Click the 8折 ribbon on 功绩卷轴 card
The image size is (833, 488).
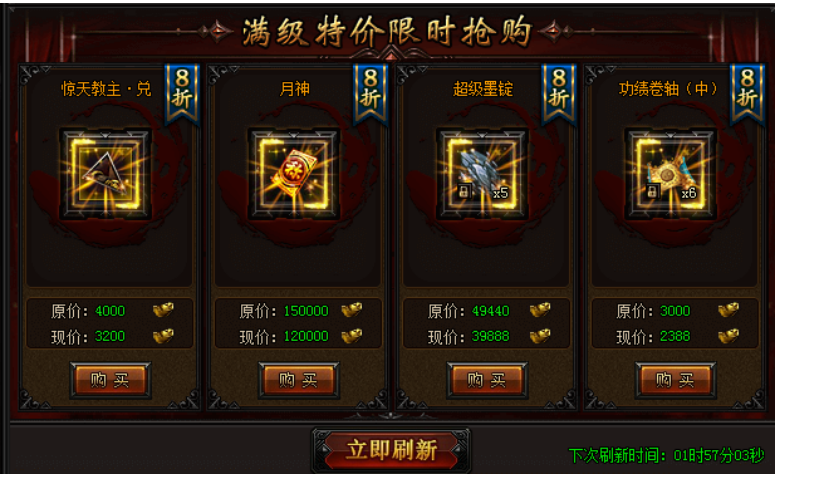pos(747,93)
